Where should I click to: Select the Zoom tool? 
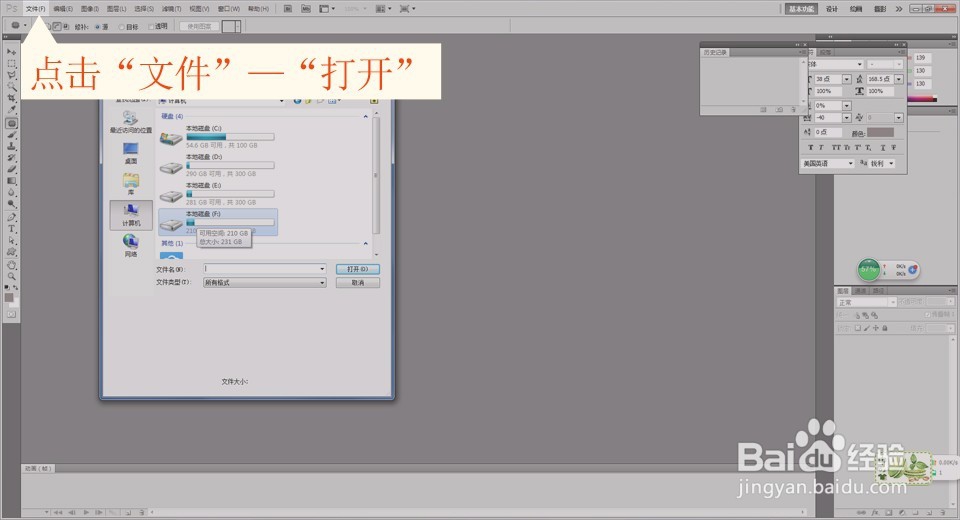coord(11,277)
